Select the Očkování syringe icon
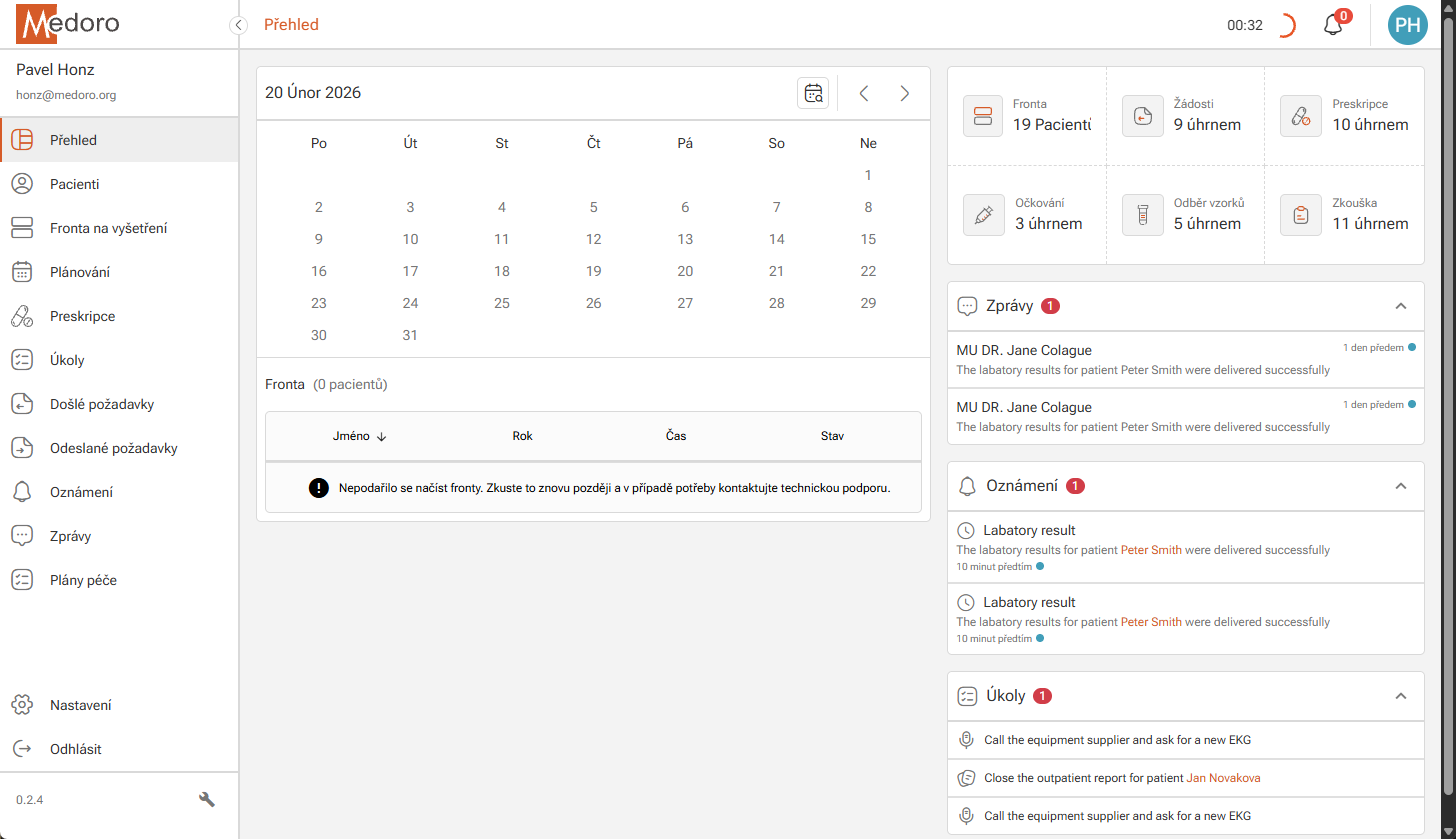This screenshot has width=1456, height=839. click(983, 215)
